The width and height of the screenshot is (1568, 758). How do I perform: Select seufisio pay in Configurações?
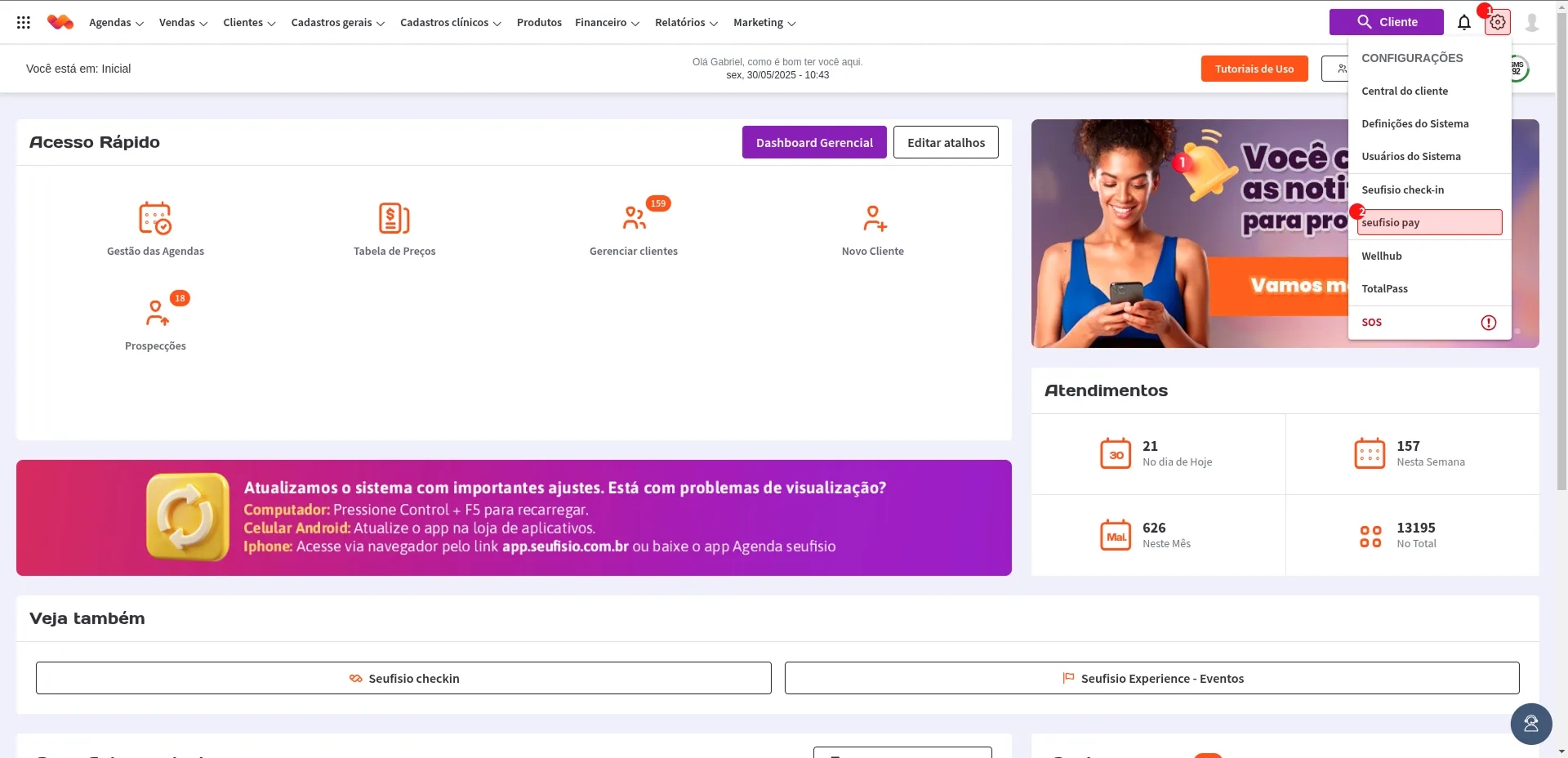1429,222
